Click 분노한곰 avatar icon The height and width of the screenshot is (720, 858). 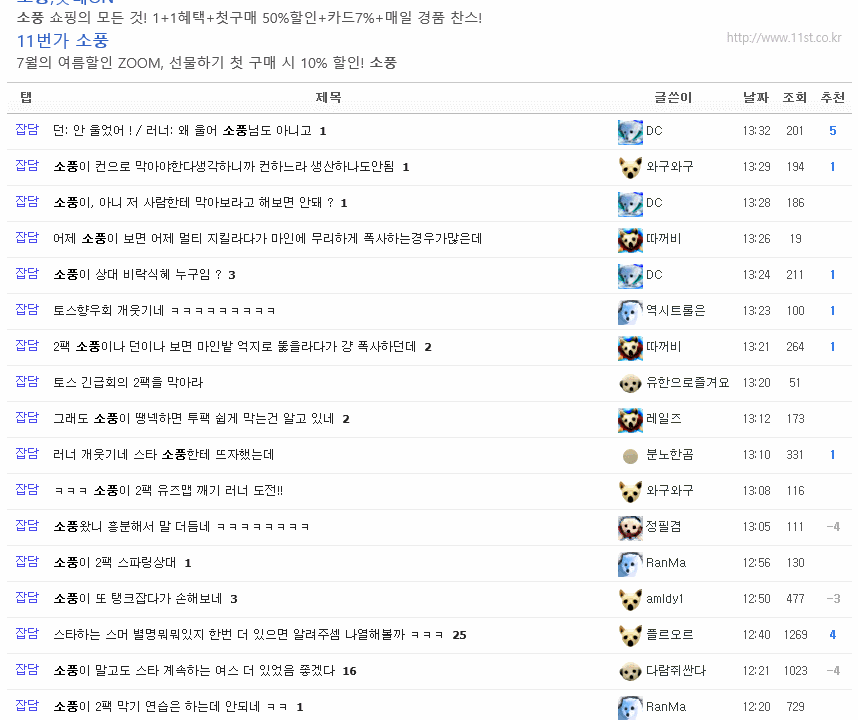click(630, 456)
